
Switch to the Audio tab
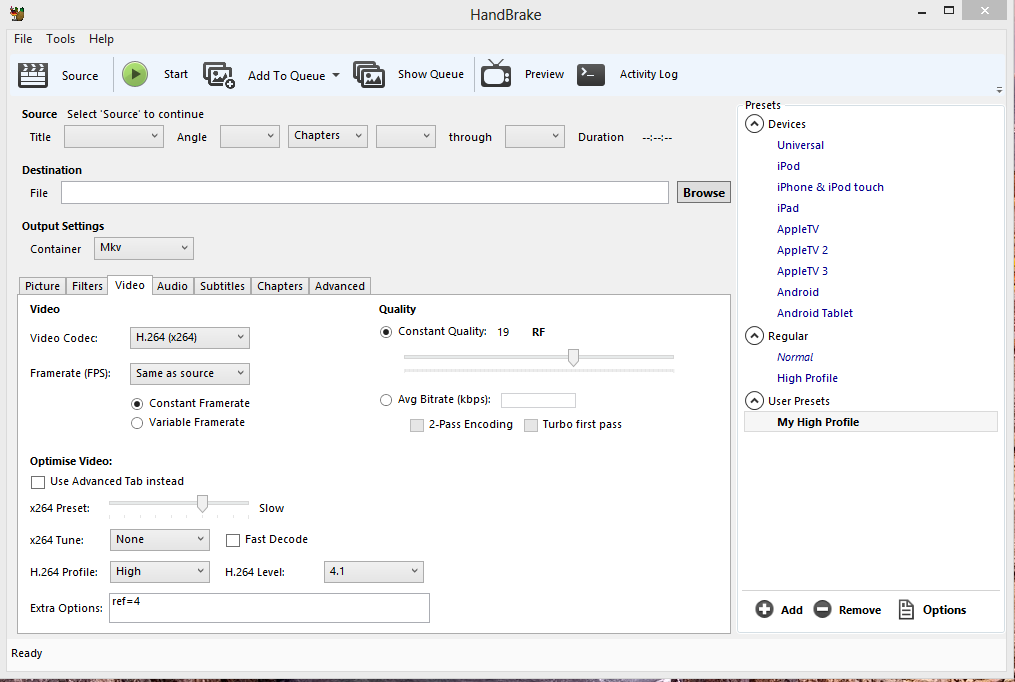click(x=172, y=286)
